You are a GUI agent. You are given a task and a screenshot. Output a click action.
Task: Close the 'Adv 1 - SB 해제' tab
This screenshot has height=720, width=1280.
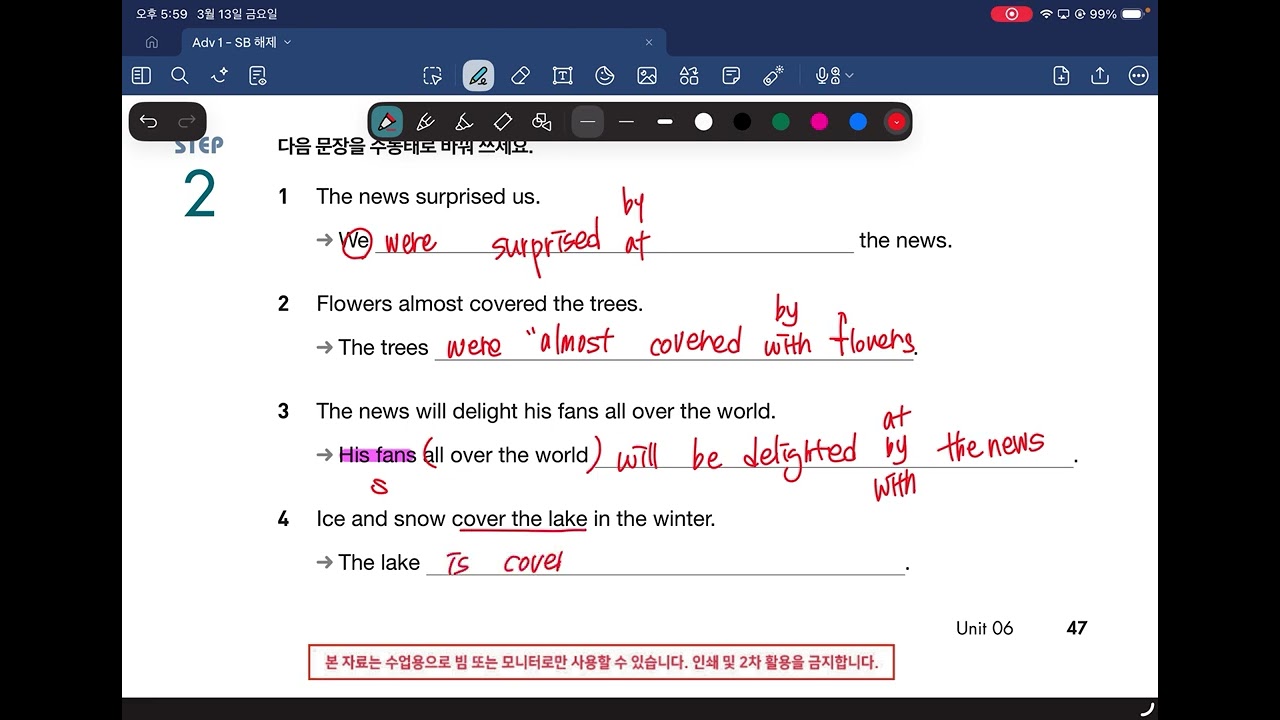(649, 42)
